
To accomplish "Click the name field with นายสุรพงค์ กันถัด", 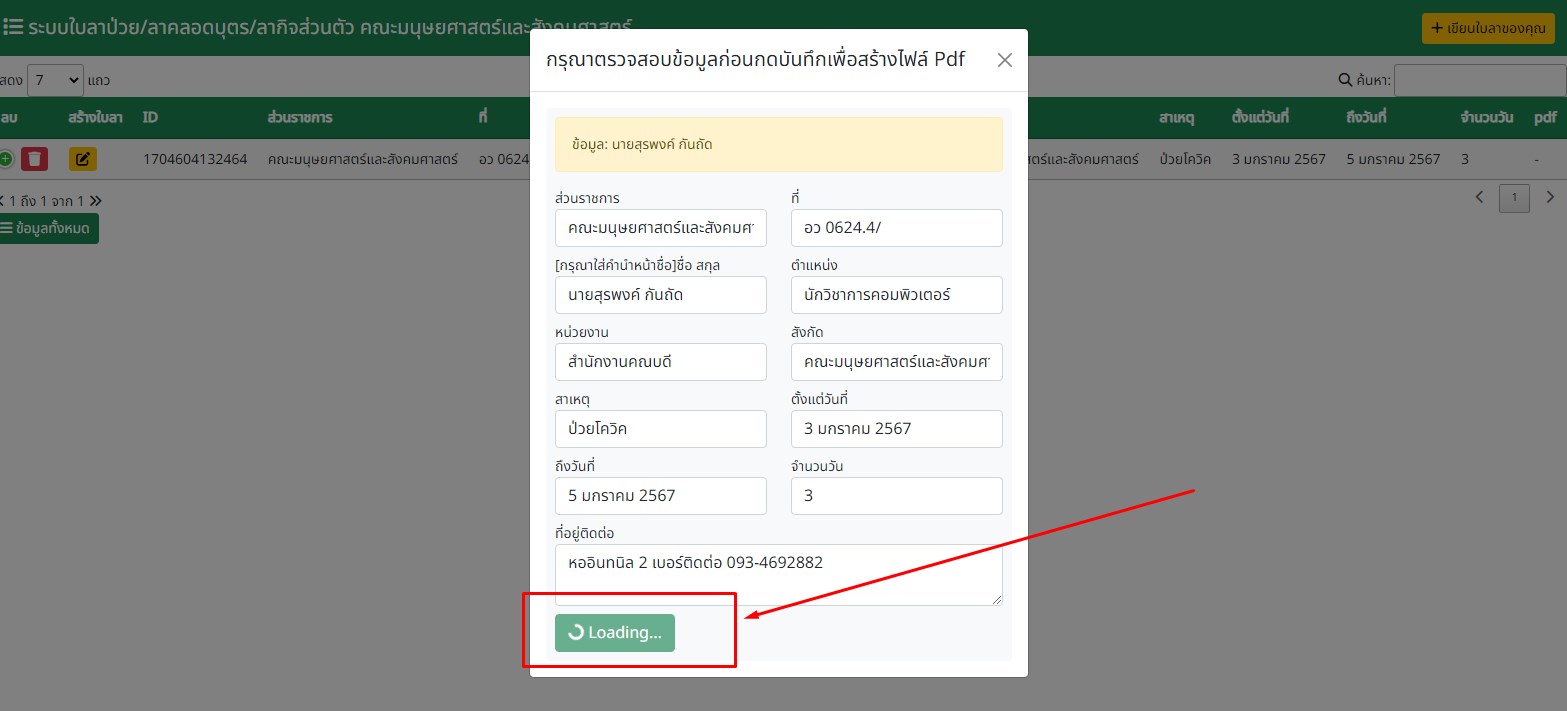I will click(661, 295).
